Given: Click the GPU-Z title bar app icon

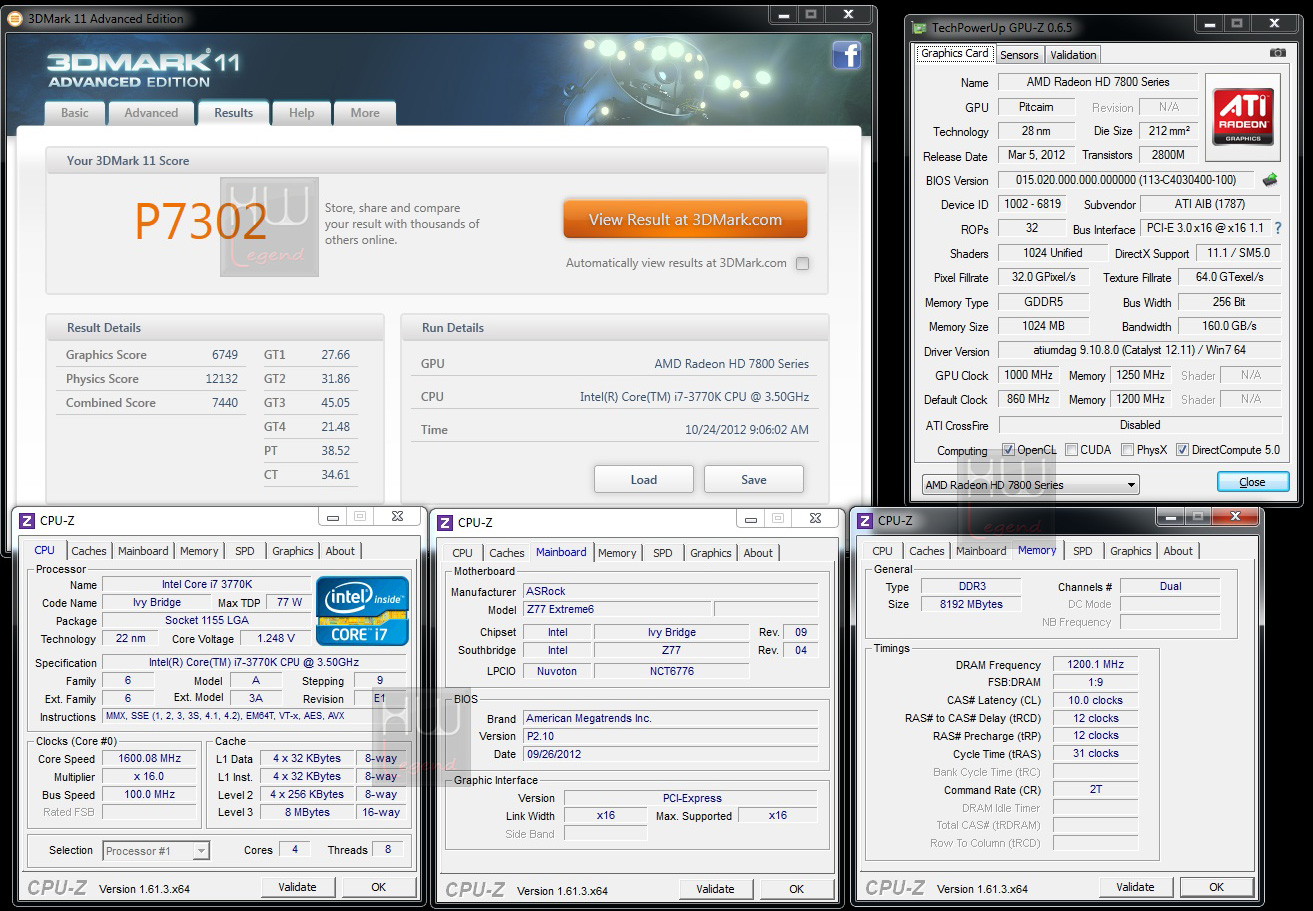Looking at the screenshot, I should tap(919, 27).
